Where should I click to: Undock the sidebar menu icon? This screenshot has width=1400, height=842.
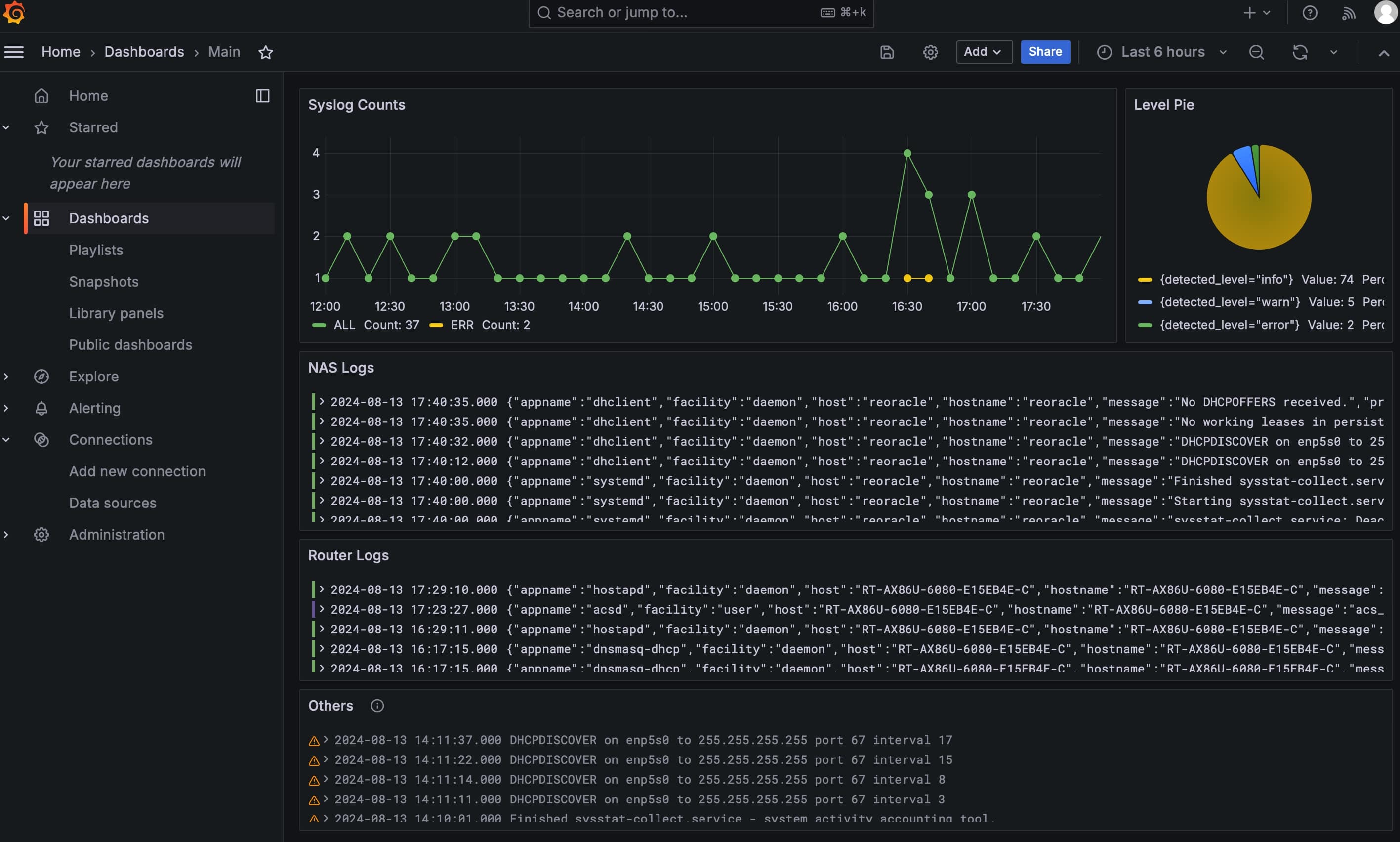(263, 96)
